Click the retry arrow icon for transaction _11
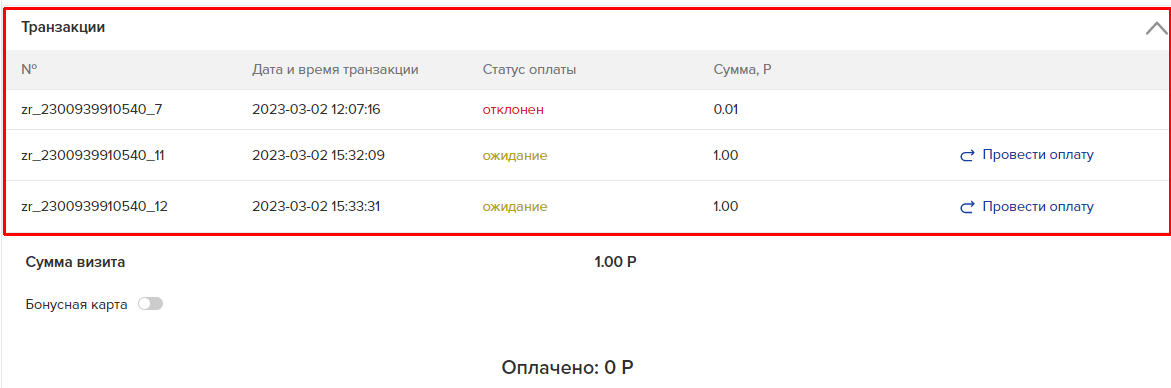 (x=967, y=156)
